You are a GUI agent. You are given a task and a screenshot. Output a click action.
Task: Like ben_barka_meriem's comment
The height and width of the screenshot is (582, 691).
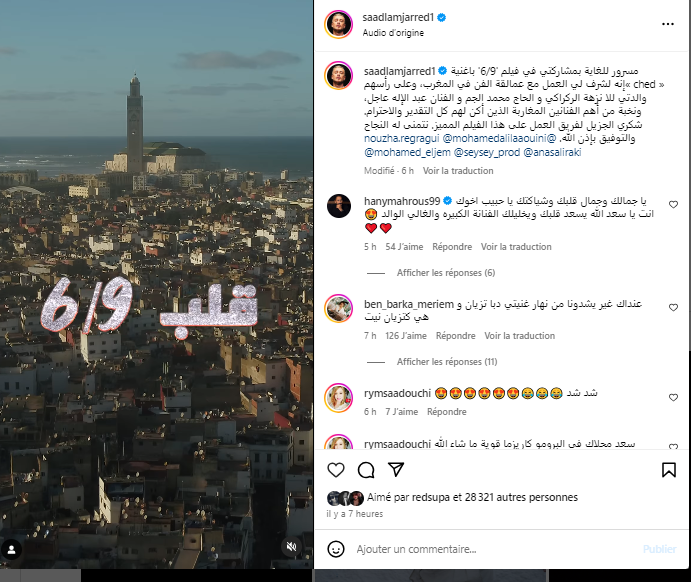click(x=673, y=308)
